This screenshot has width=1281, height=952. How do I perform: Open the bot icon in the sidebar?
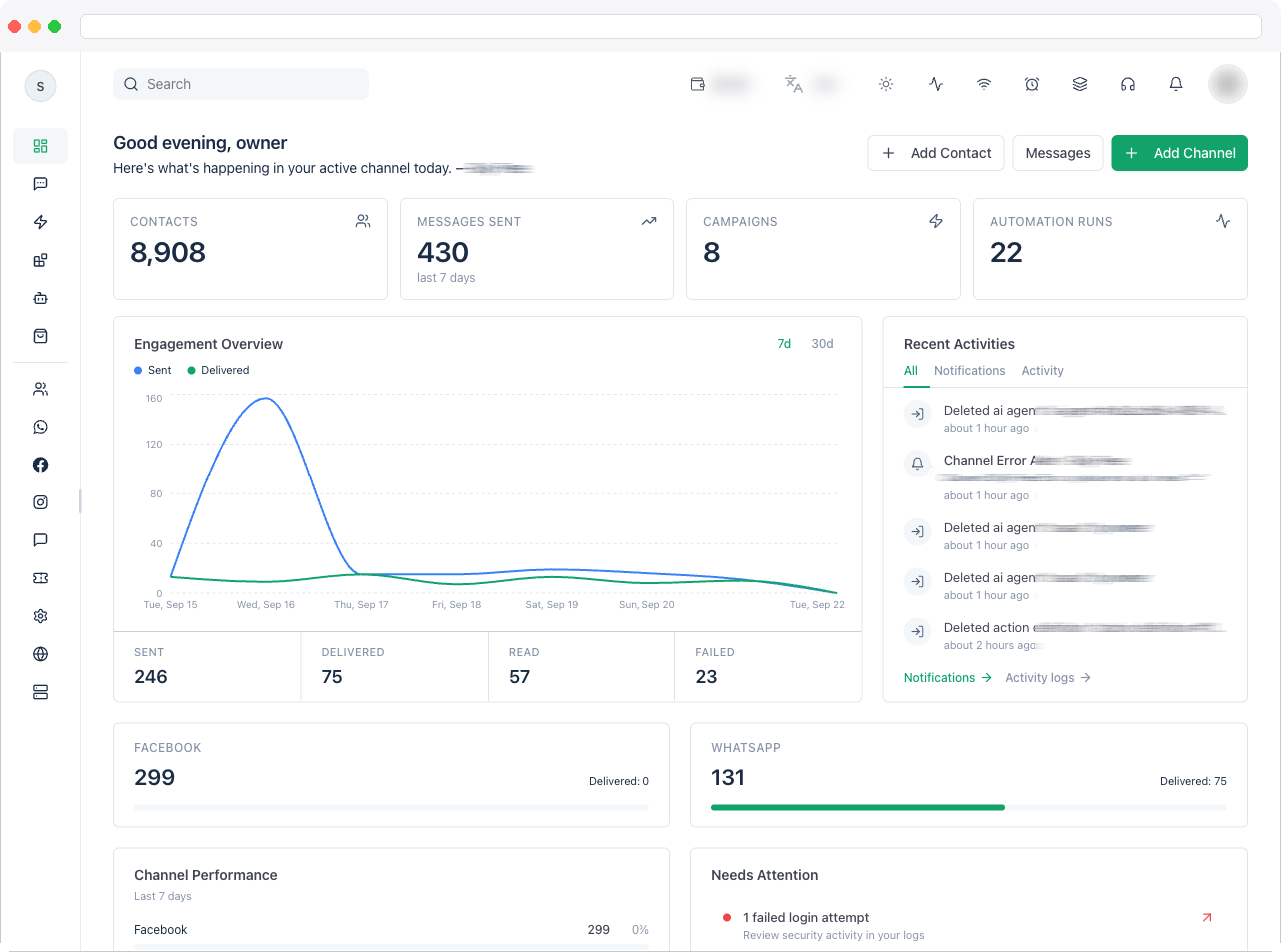pos(40,298)
